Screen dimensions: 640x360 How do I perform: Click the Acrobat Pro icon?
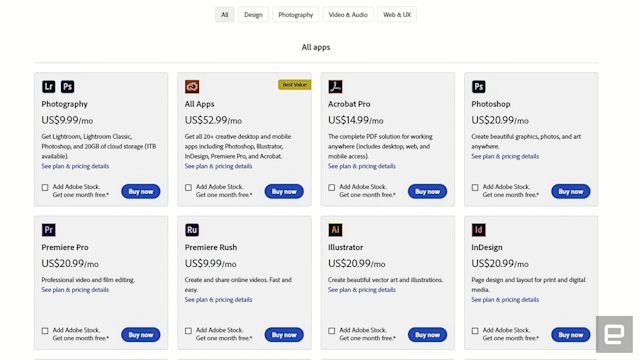tap(335, 87)
